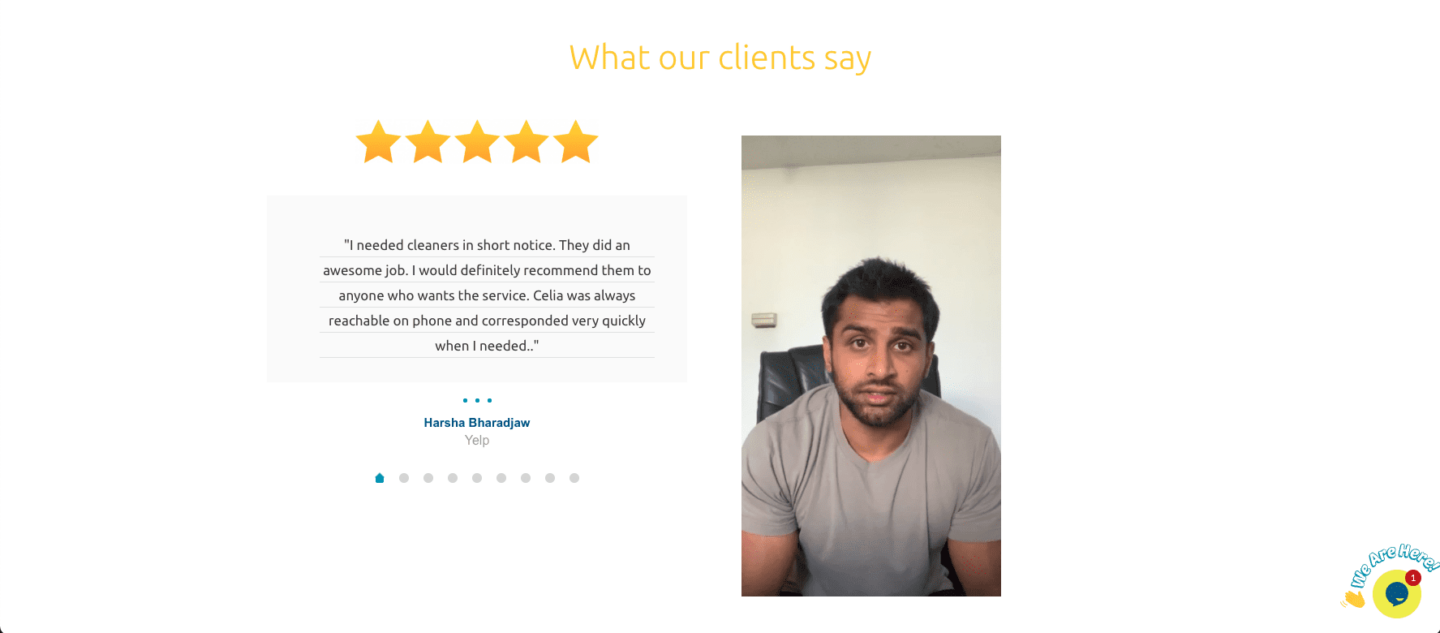1440x633 pixels.
Task: Switch to the second testimonial carousel dot
Action: (404, 478)
